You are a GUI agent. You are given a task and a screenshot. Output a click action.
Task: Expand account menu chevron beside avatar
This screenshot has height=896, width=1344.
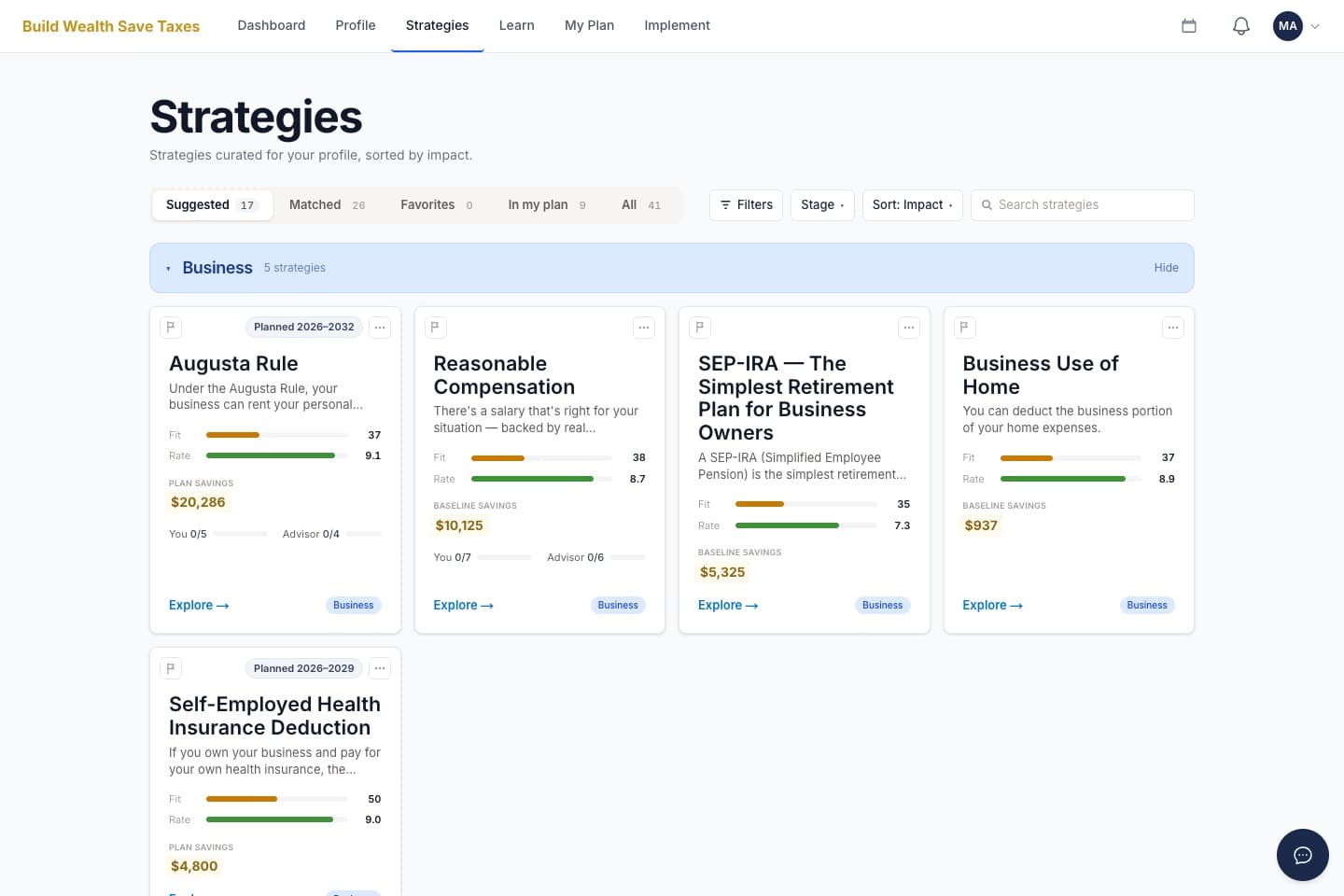1315,26
